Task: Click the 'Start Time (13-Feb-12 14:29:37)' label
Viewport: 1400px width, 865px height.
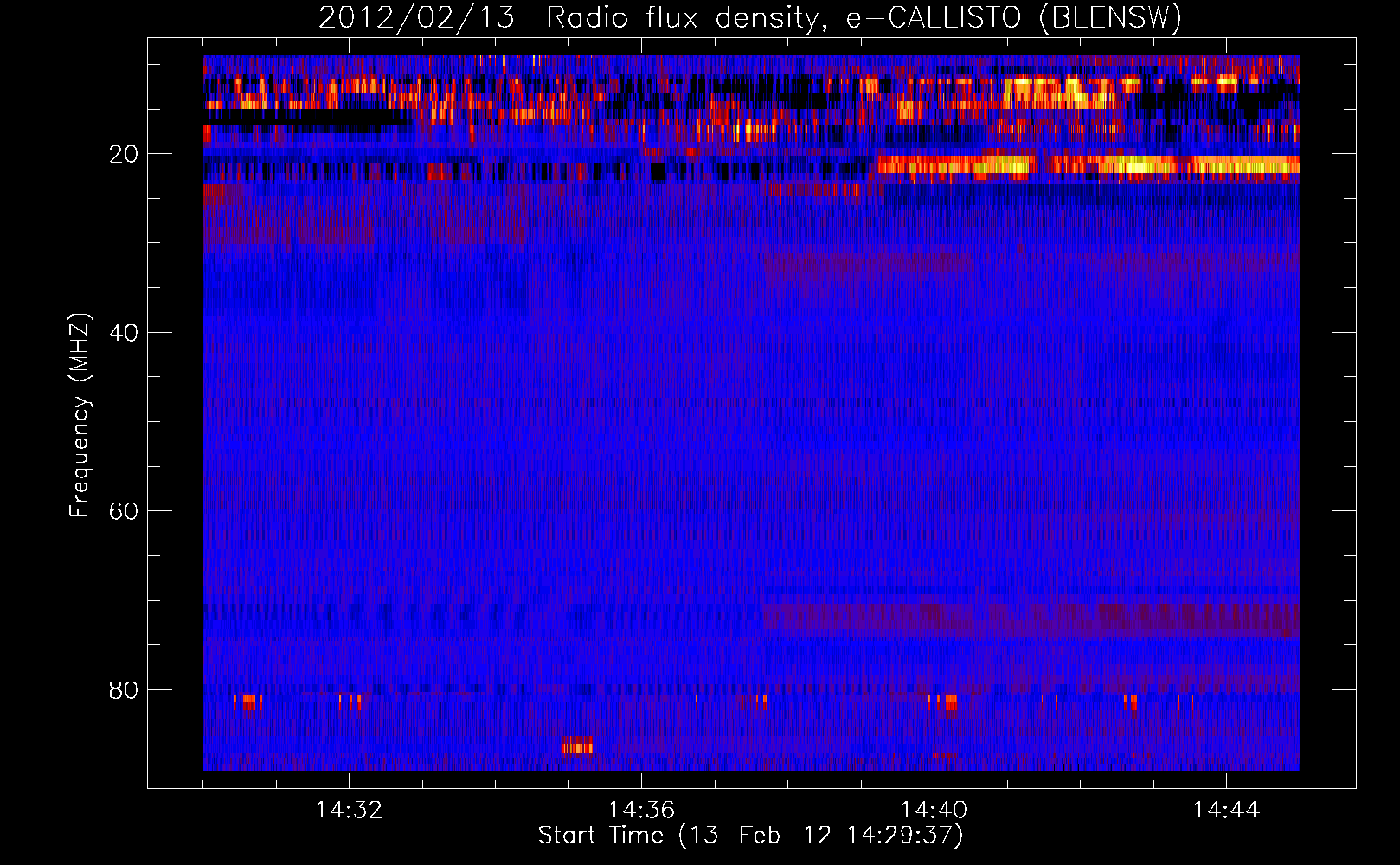Action: [x=750, y=836]
